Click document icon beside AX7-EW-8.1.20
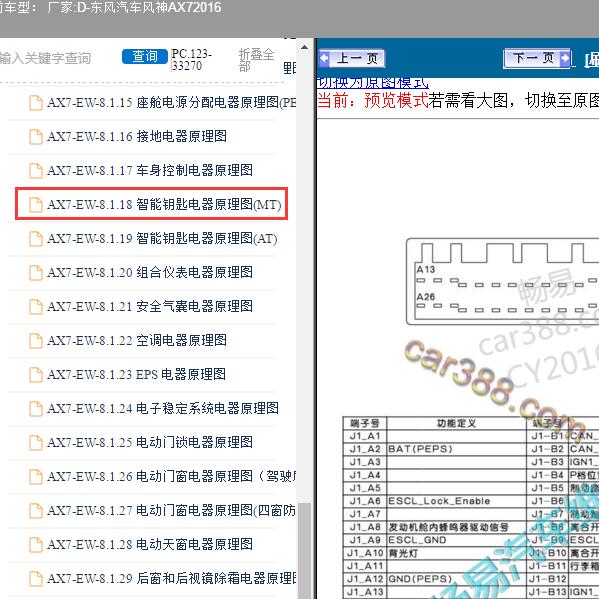Viewport: 599px width, 599px height. coord(36,273)
